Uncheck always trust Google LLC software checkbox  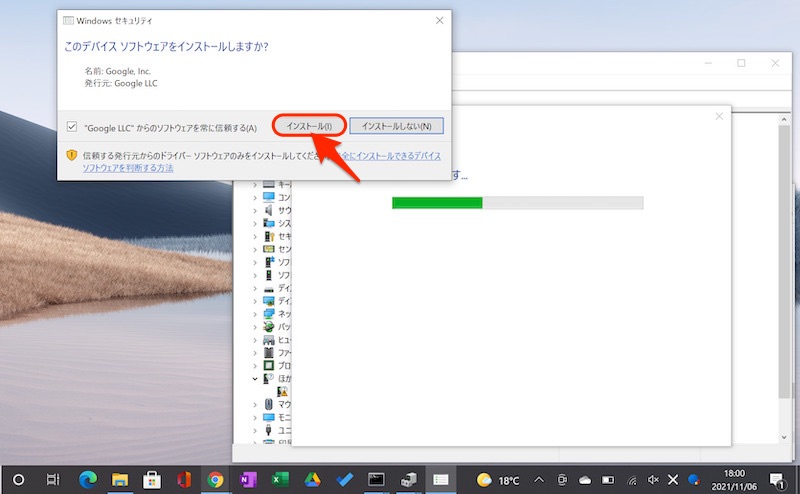coord(71,128)
